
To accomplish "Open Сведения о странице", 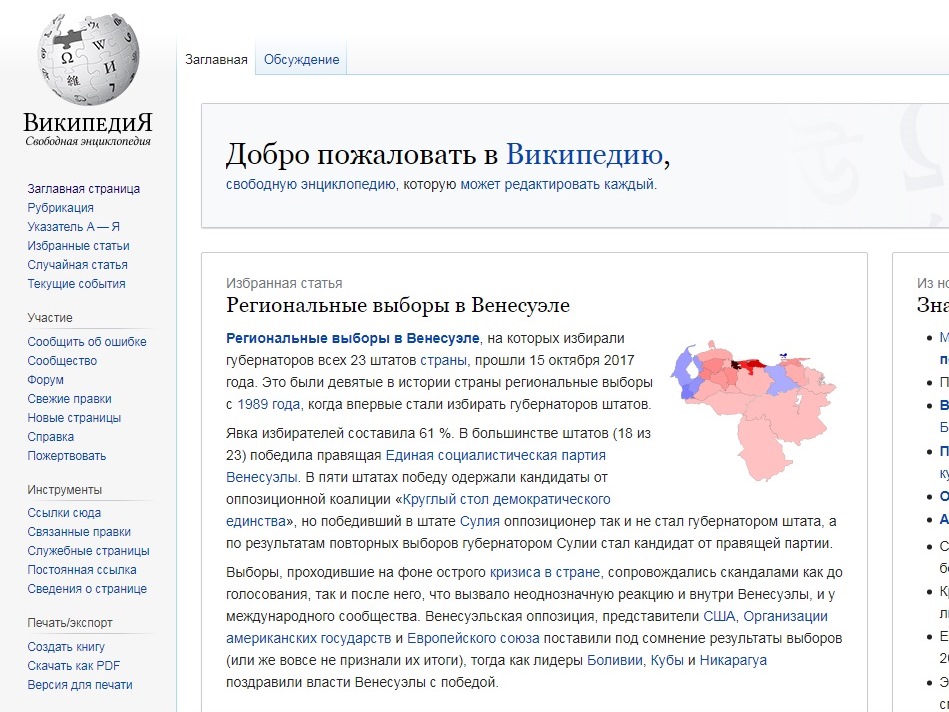I will pos(87,588).
